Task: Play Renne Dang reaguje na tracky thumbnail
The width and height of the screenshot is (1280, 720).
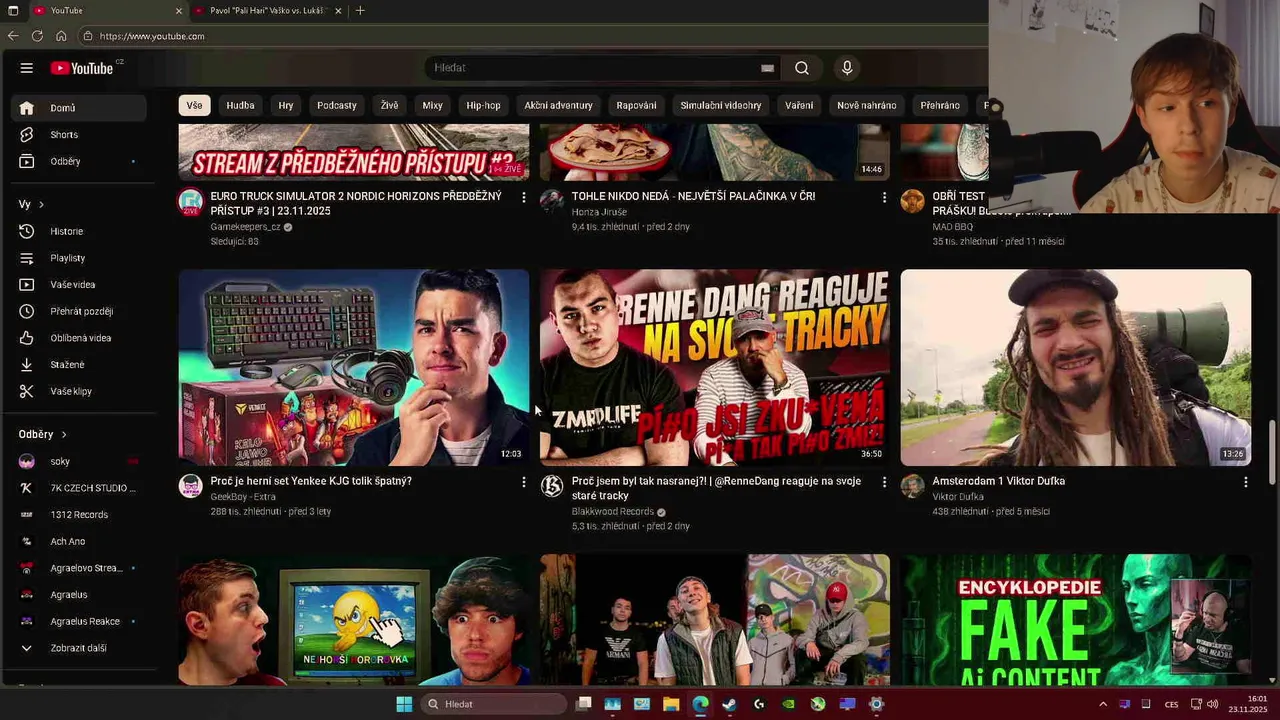Action: (x=714, y=367)
